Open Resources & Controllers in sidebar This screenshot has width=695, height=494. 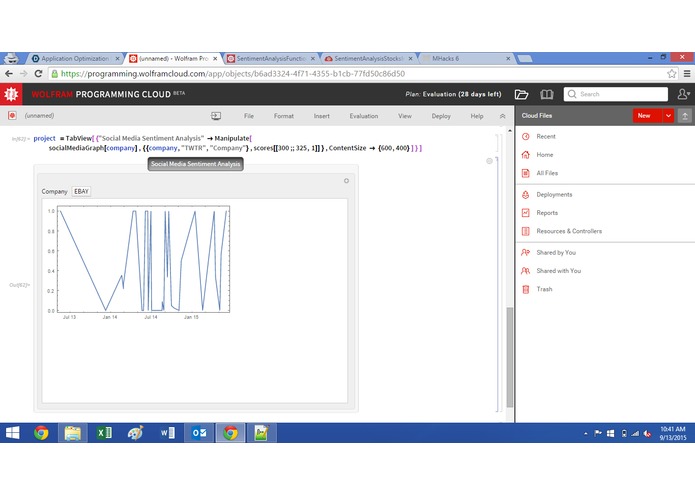point(569,231)
